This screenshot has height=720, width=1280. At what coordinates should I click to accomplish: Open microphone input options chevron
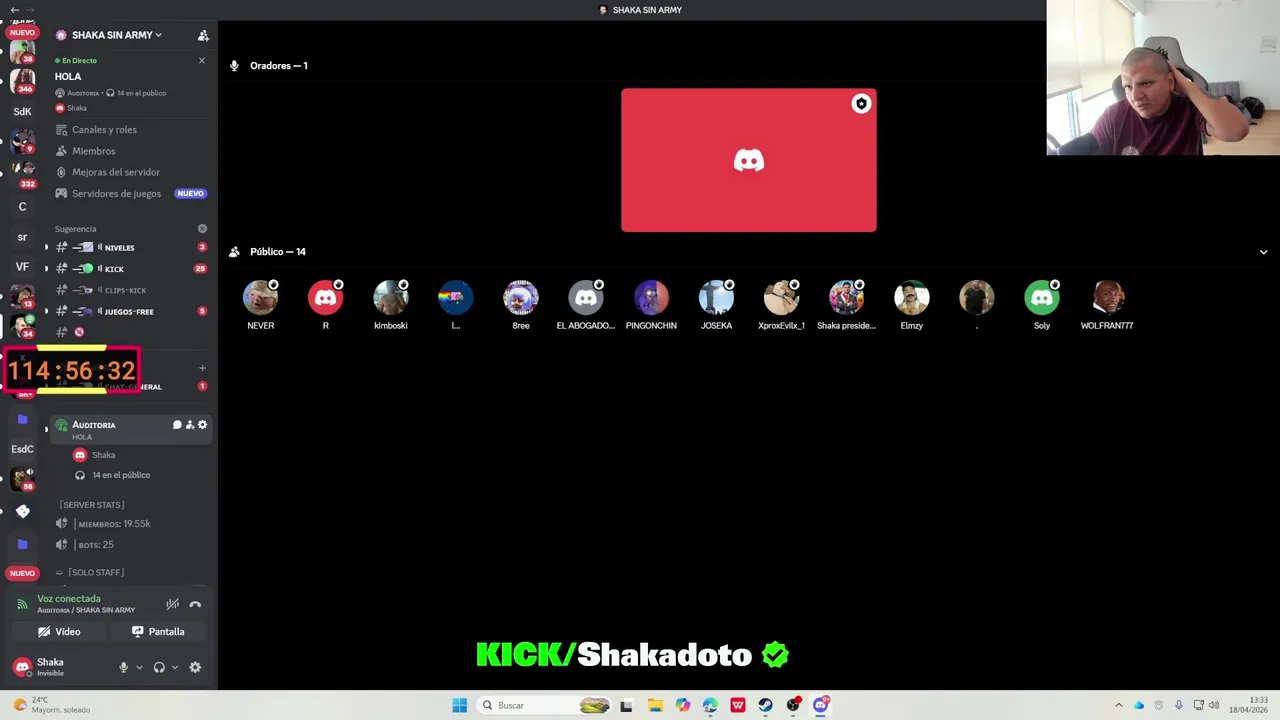tap(139, 667)
